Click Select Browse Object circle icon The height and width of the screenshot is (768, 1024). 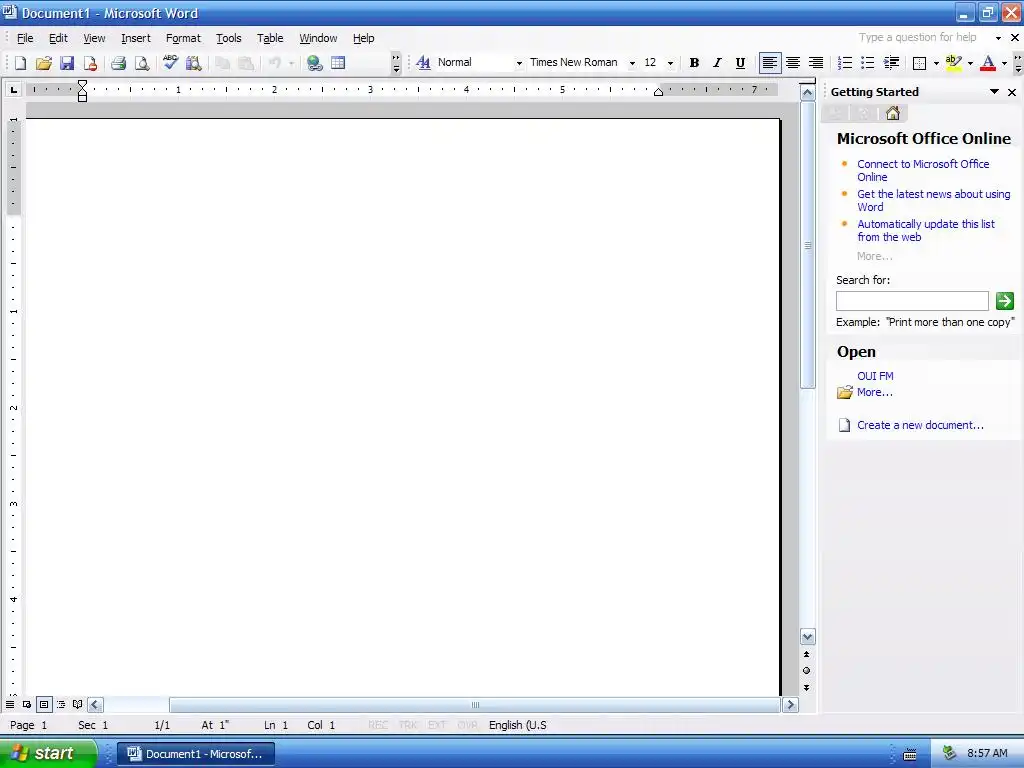tap(807, 671)
